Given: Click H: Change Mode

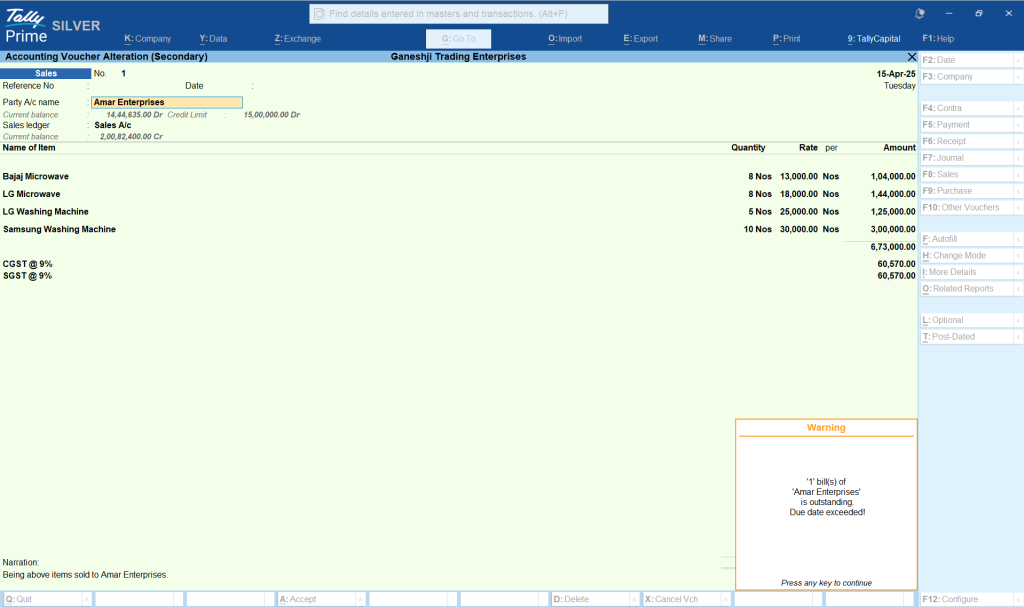Looking at the screenshot, I should pos(967,255).
